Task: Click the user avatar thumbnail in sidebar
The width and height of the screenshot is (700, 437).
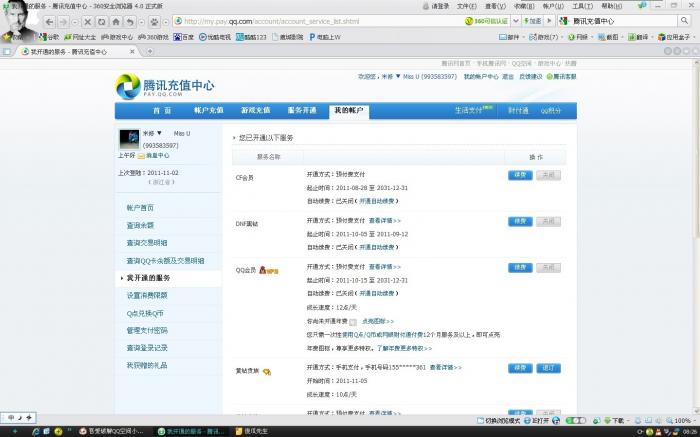Action: (129, 139)
